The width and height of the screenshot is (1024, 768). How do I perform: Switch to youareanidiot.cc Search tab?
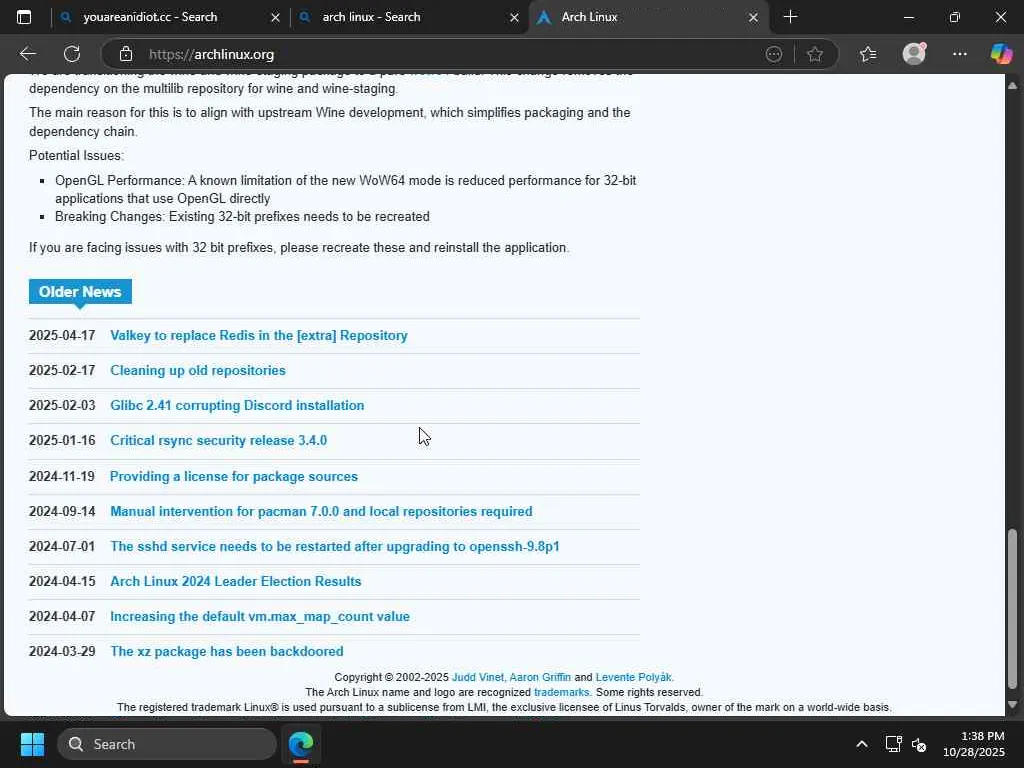tap(170, 17)
